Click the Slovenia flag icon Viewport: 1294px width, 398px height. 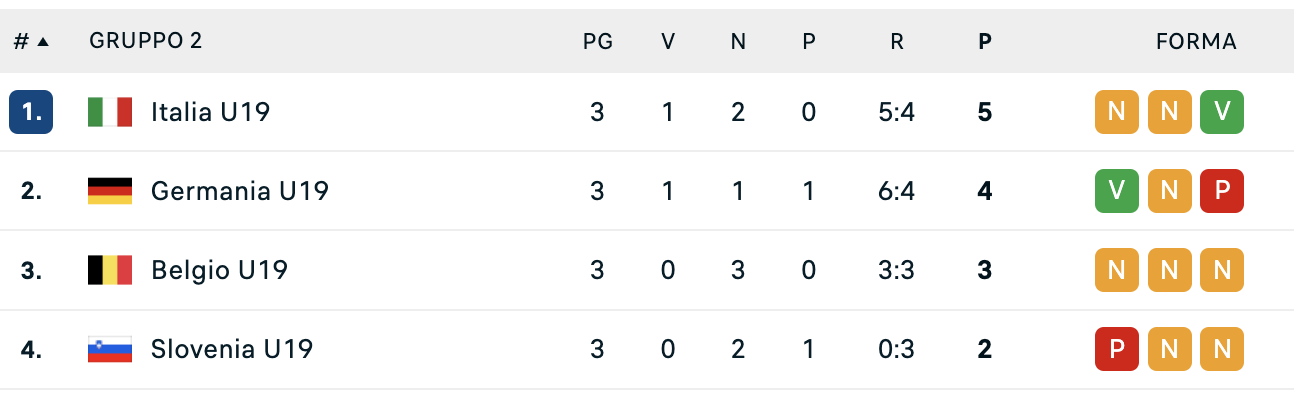tap(110, 349)
